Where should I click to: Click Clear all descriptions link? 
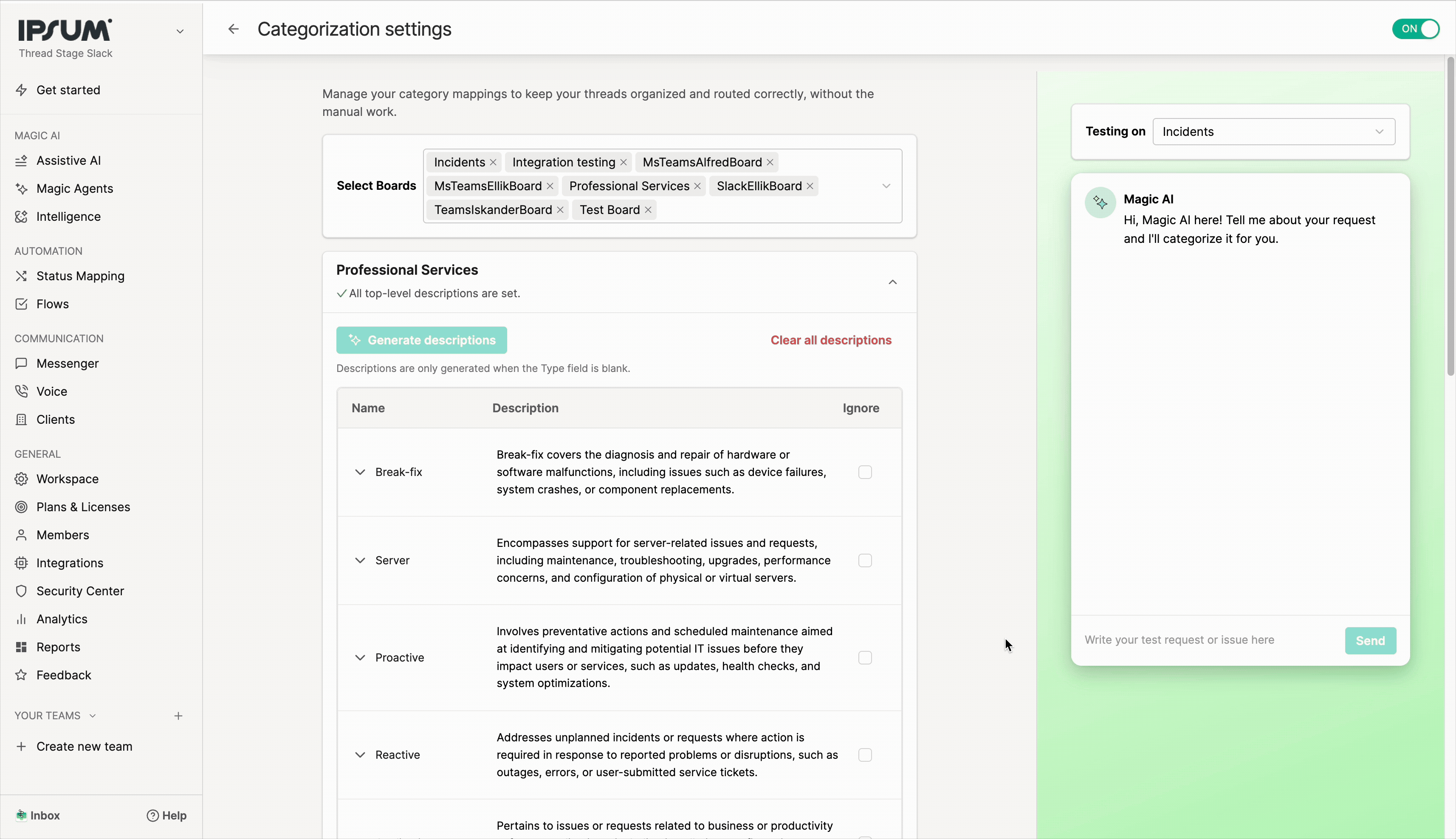pyautogui.click(x=831, y=340)
